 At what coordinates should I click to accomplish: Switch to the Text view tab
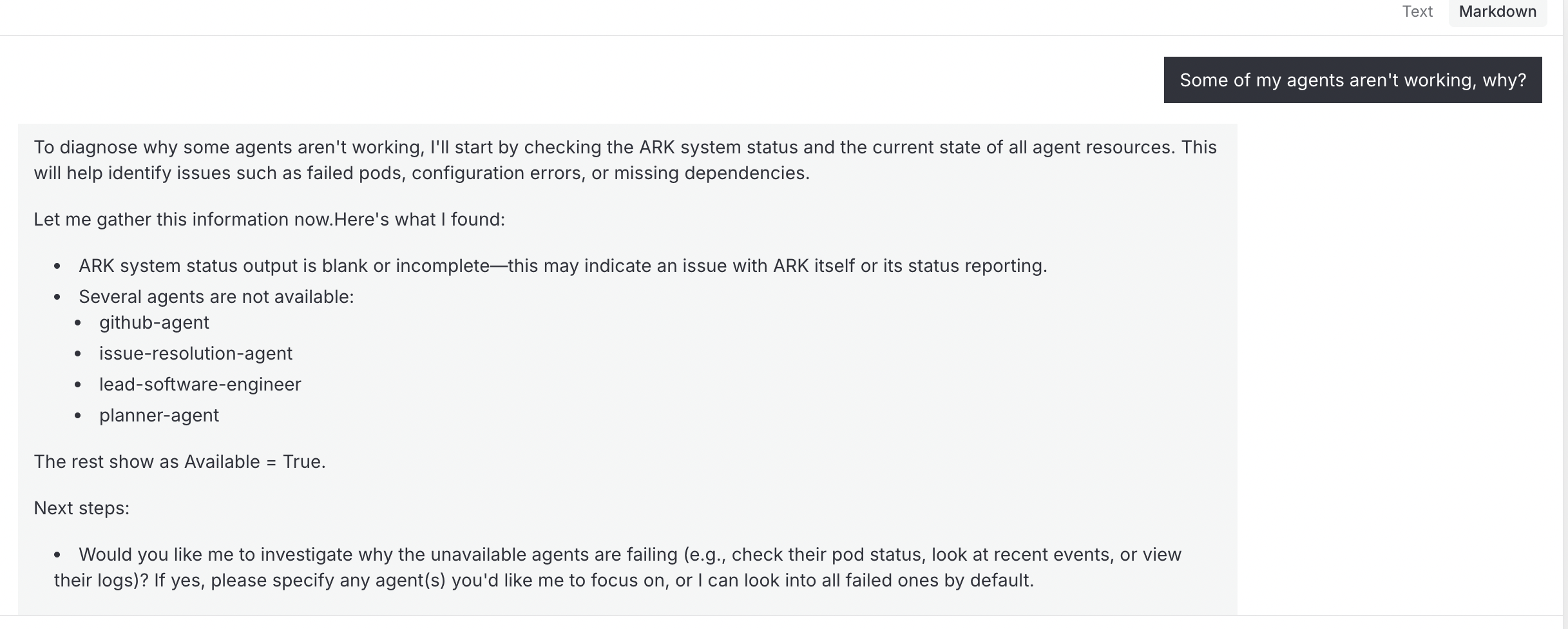(x=1417, y=12)
